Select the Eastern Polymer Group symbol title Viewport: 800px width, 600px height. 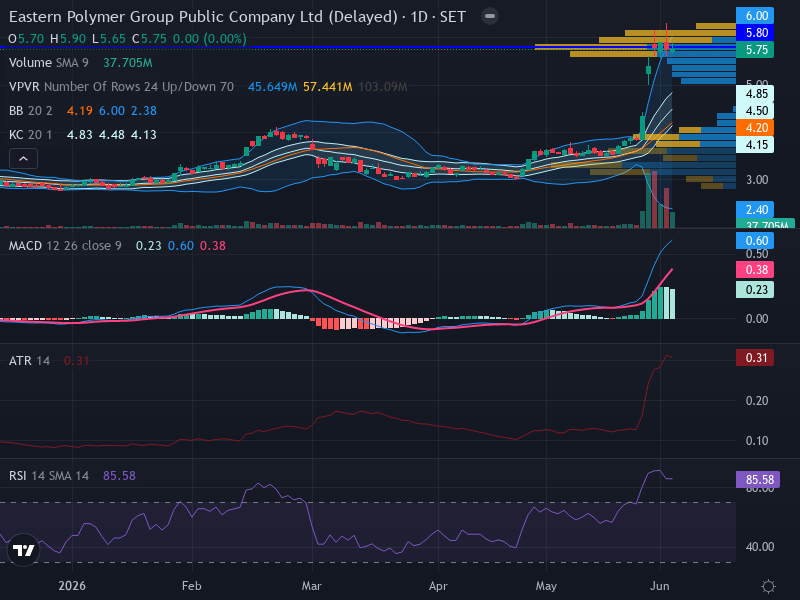[237, 17]
